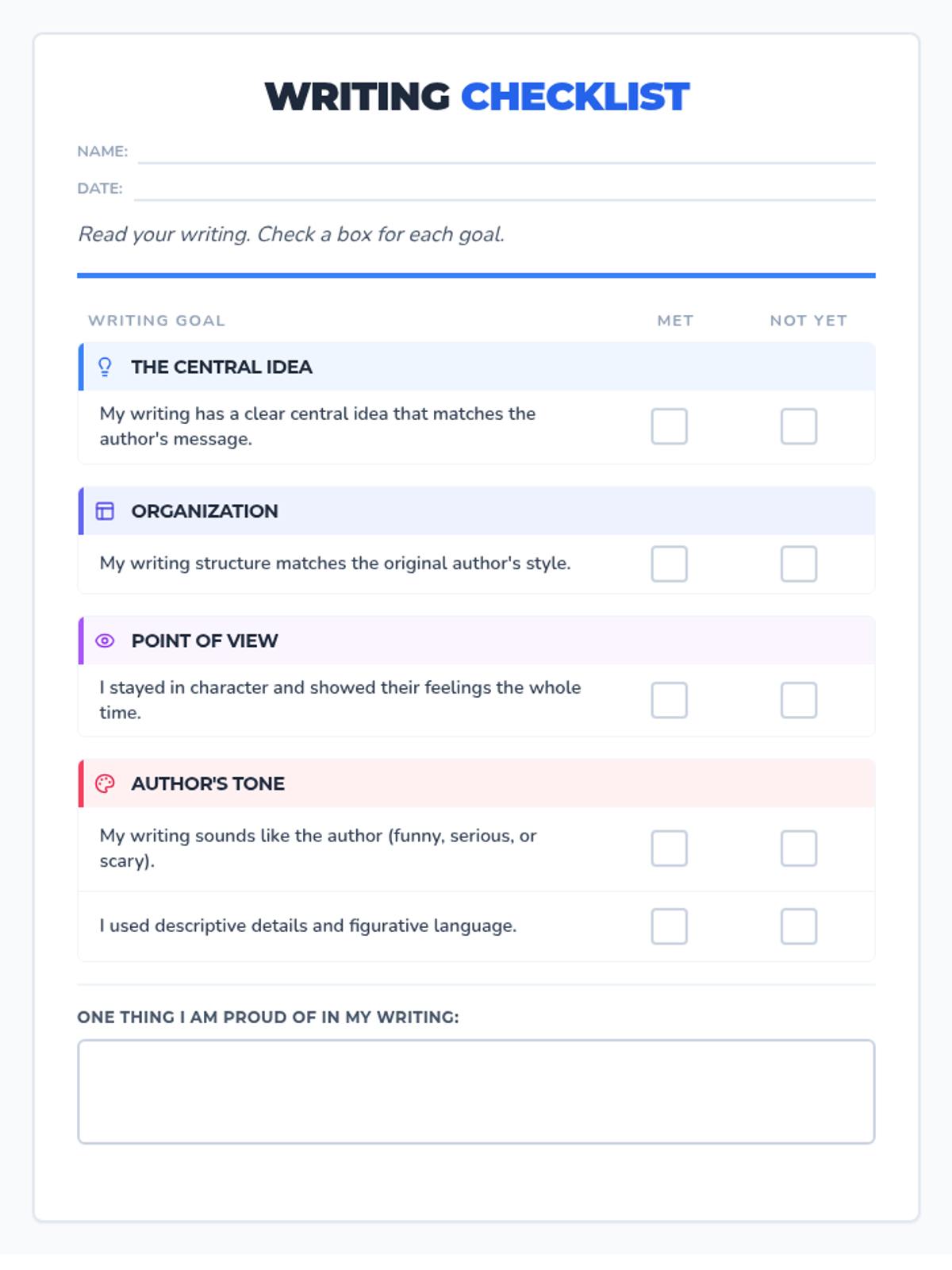Select the Author's Tone section header
This screenshot has width=952, height=1270.
click(x=208, y=783)
